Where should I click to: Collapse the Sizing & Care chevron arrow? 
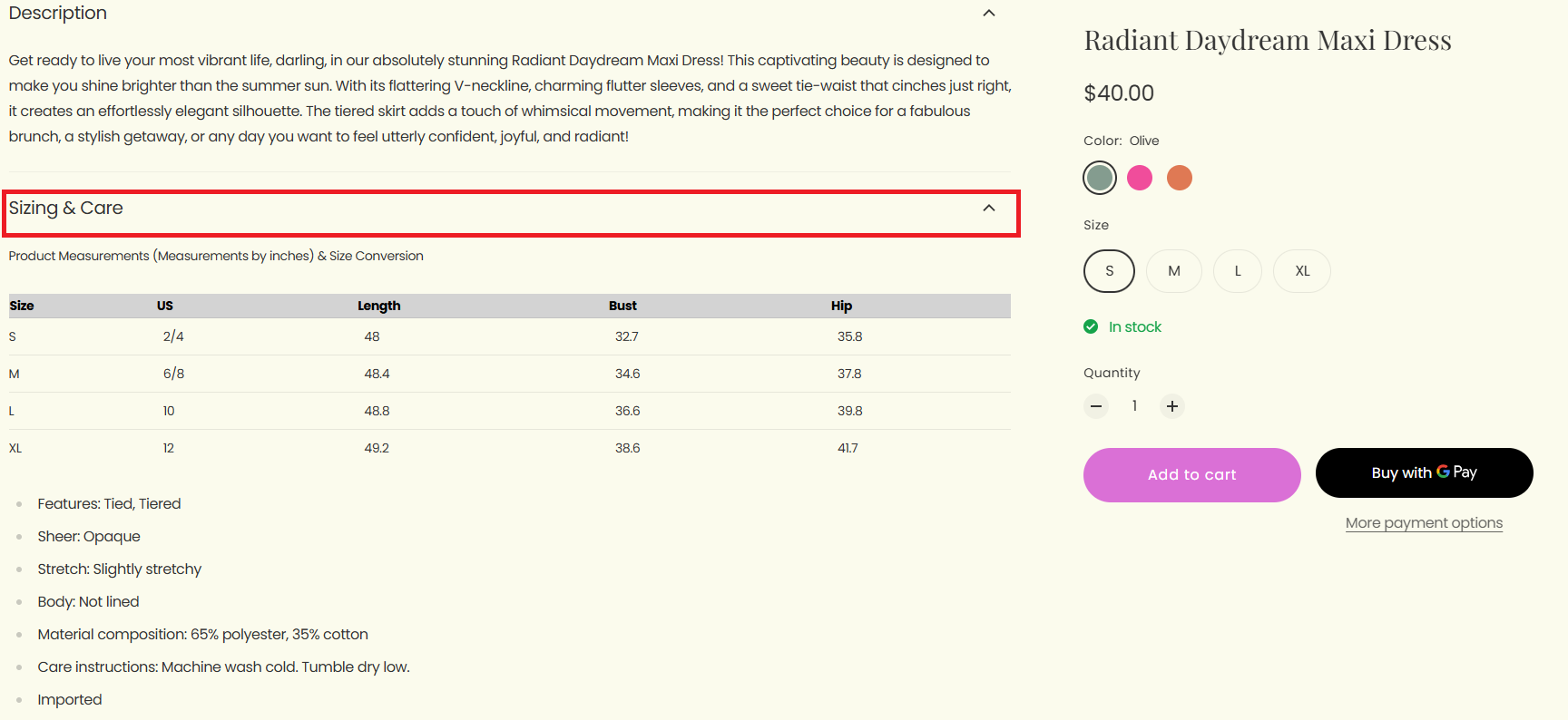point(989,209)
